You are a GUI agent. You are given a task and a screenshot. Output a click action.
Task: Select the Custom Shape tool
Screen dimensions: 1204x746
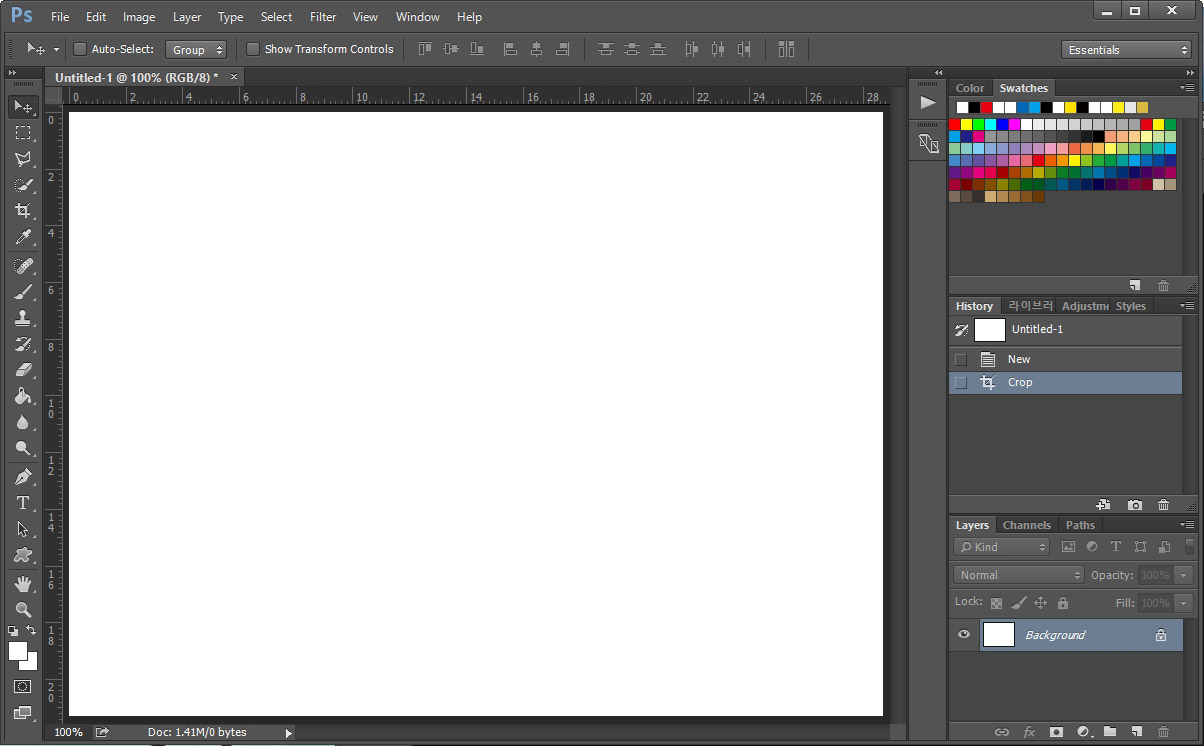click(23, 555)
